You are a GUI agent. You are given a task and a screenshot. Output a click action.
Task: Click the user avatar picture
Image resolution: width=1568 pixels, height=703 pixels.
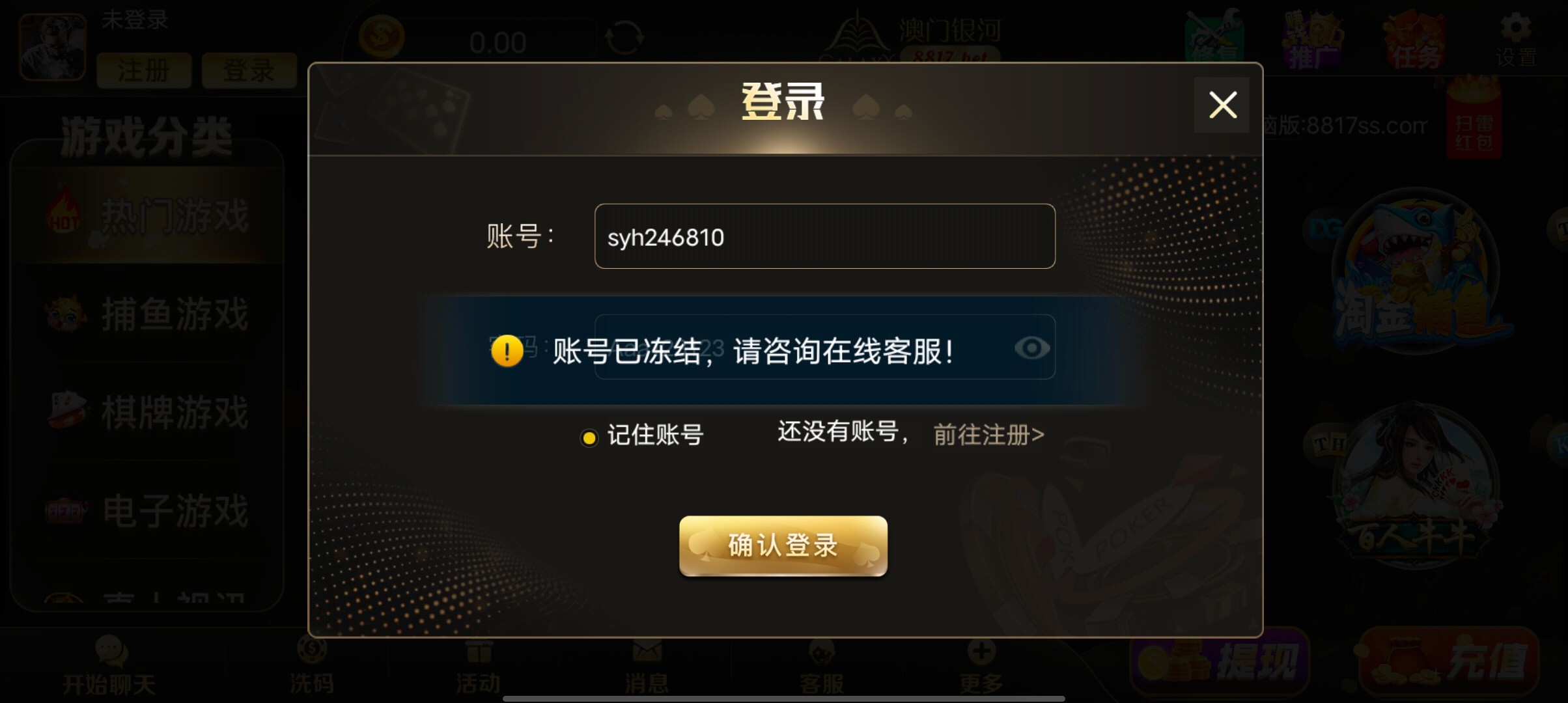[x=53, y=47]
